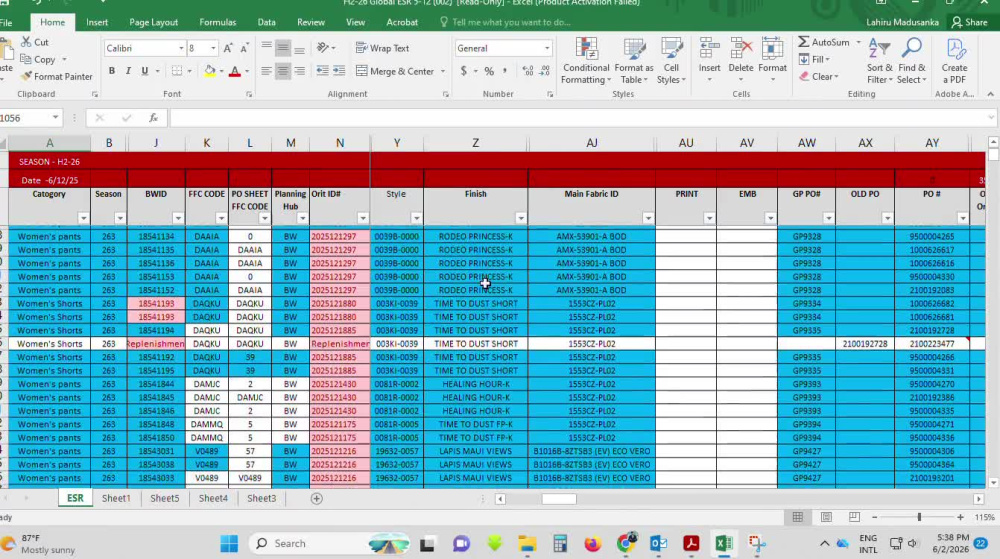Open the Insert ribbon tab
The image size is (1000, 559).
97,22
